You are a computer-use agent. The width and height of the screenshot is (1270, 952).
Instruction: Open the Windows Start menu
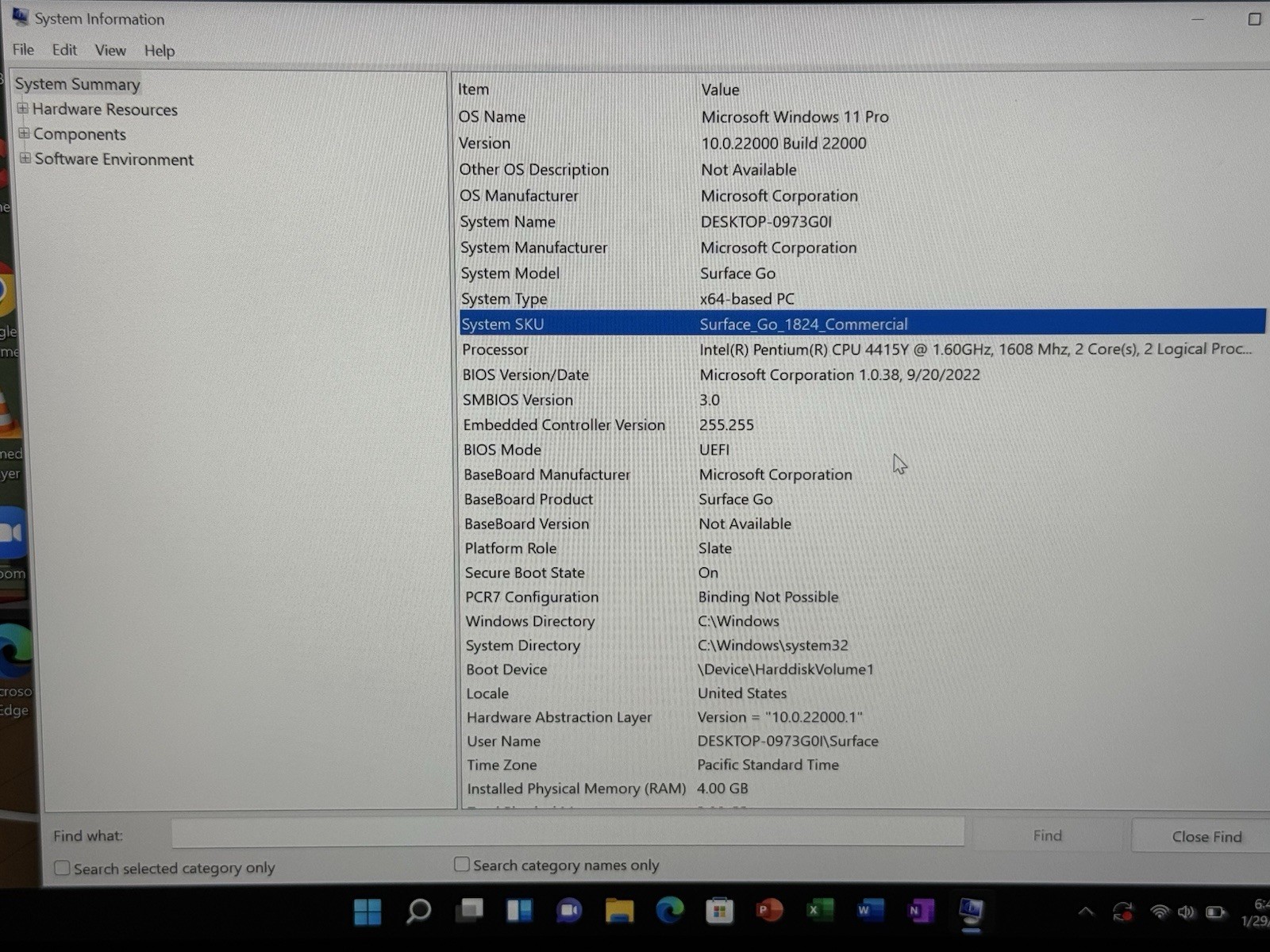(x=367, y=912)
